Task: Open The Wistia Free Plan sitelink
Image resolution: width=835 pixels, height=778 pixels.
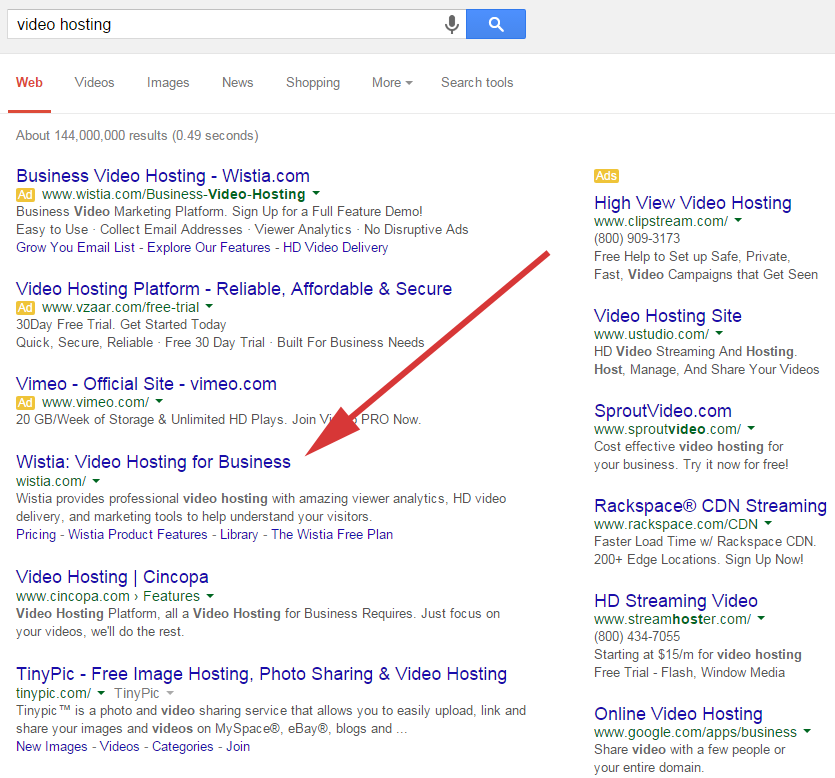Action: pos(332,535)
